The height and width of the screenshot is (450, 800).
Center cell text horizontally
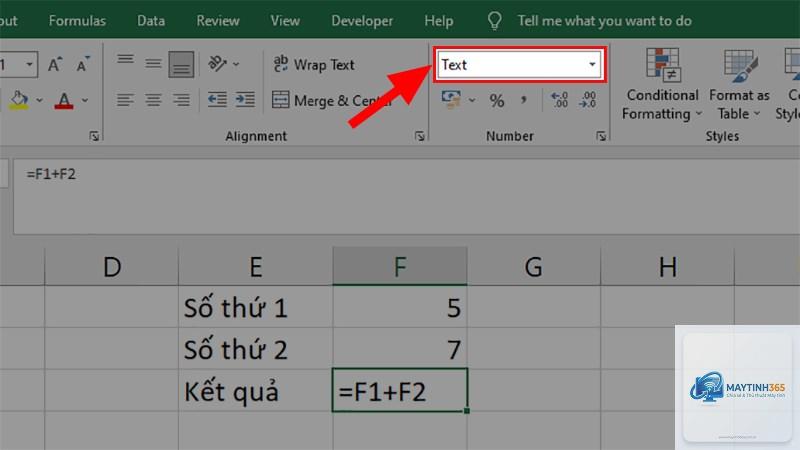153,99
